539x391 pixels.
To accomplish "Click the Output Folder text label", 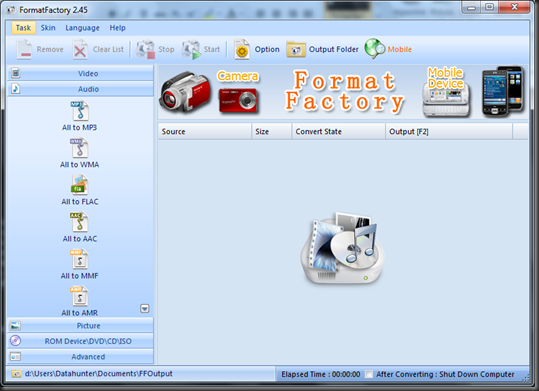I will pyautogui.click(x=333, y=50).
